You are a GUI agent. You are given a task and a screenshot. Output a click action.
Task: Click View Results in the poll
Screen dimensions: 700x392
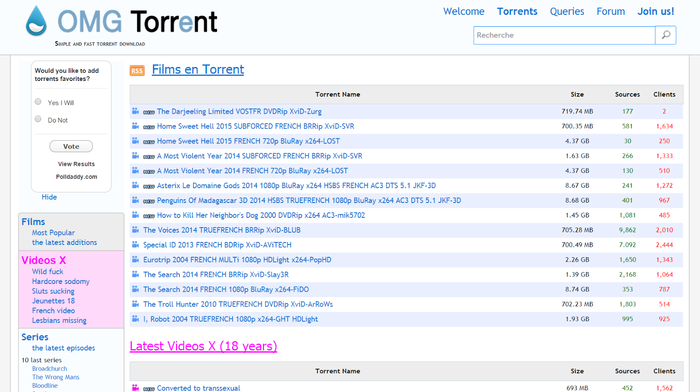point(76,164)
